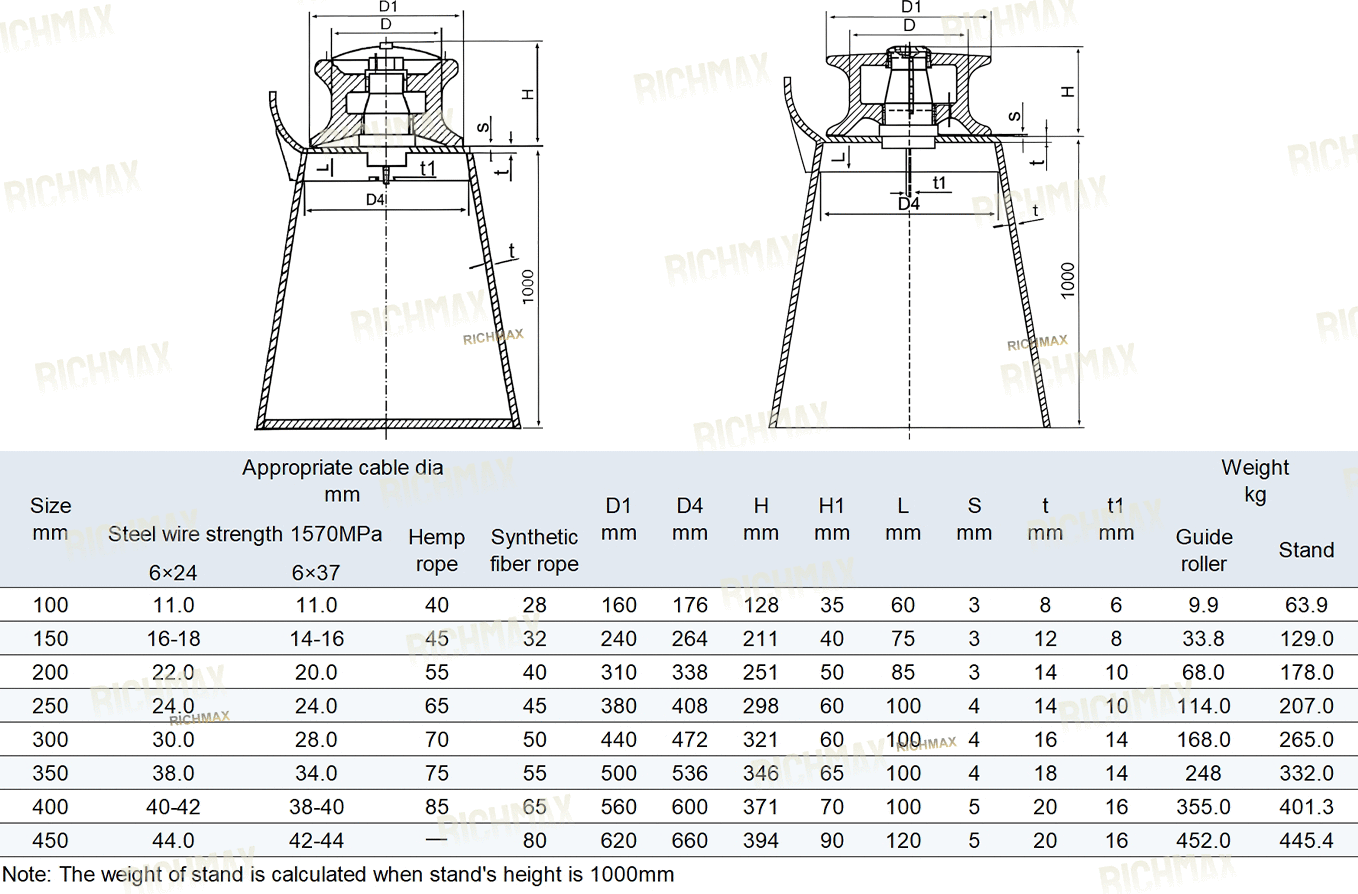Select the "Hemp rope" column header
Viewport: 1358px width, 894px height.
[436, 551]
